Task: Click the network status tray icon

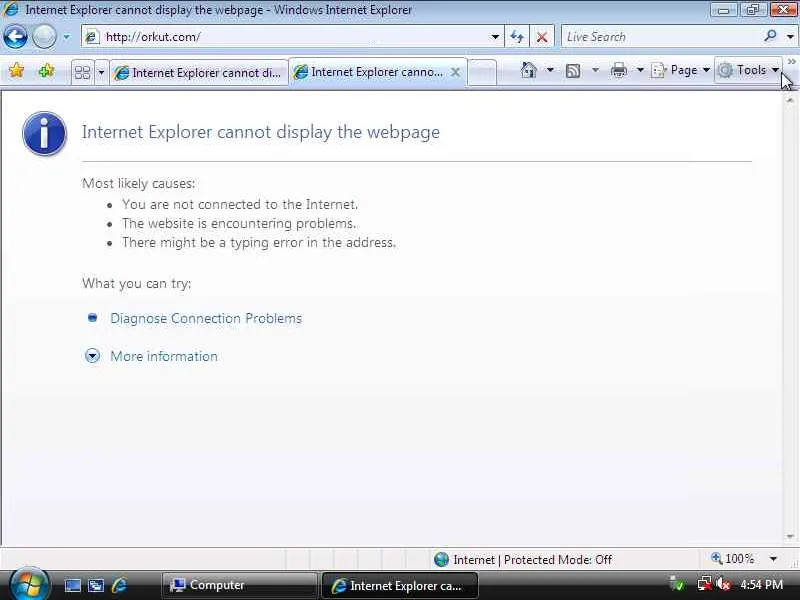Action: click(x=705, y=584)
